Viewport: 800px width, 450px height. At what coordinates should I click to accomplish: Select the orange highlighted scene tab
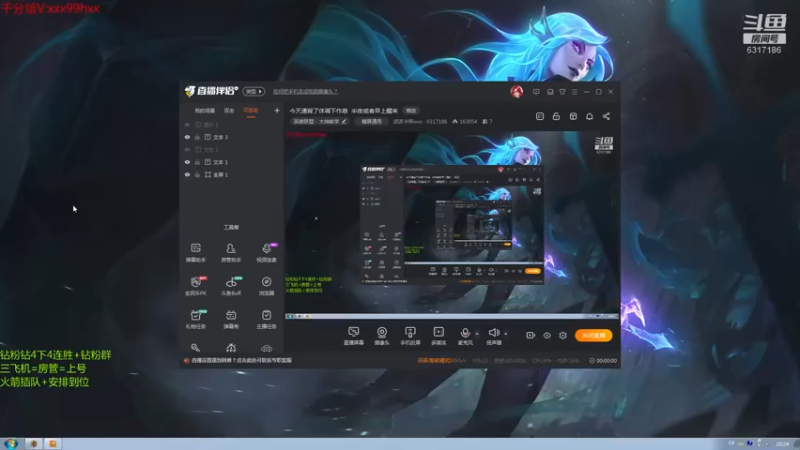251,111
